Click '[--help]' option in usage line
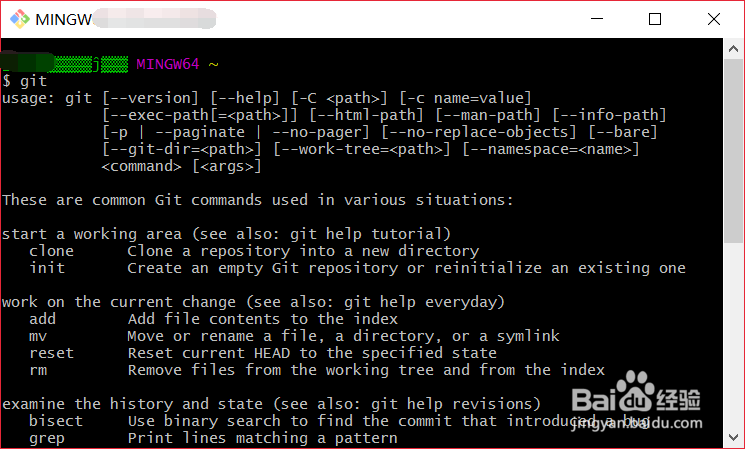The height and width of the screenshot is (449, 745). (x=245, y=98)
